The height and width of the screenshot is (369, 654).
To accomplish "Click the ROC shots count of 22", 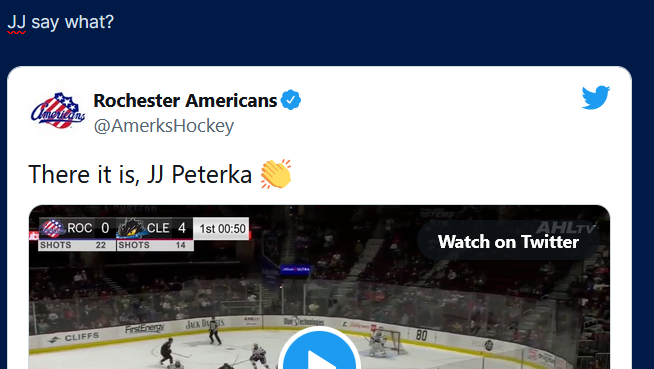I will (x=101, y=245).
